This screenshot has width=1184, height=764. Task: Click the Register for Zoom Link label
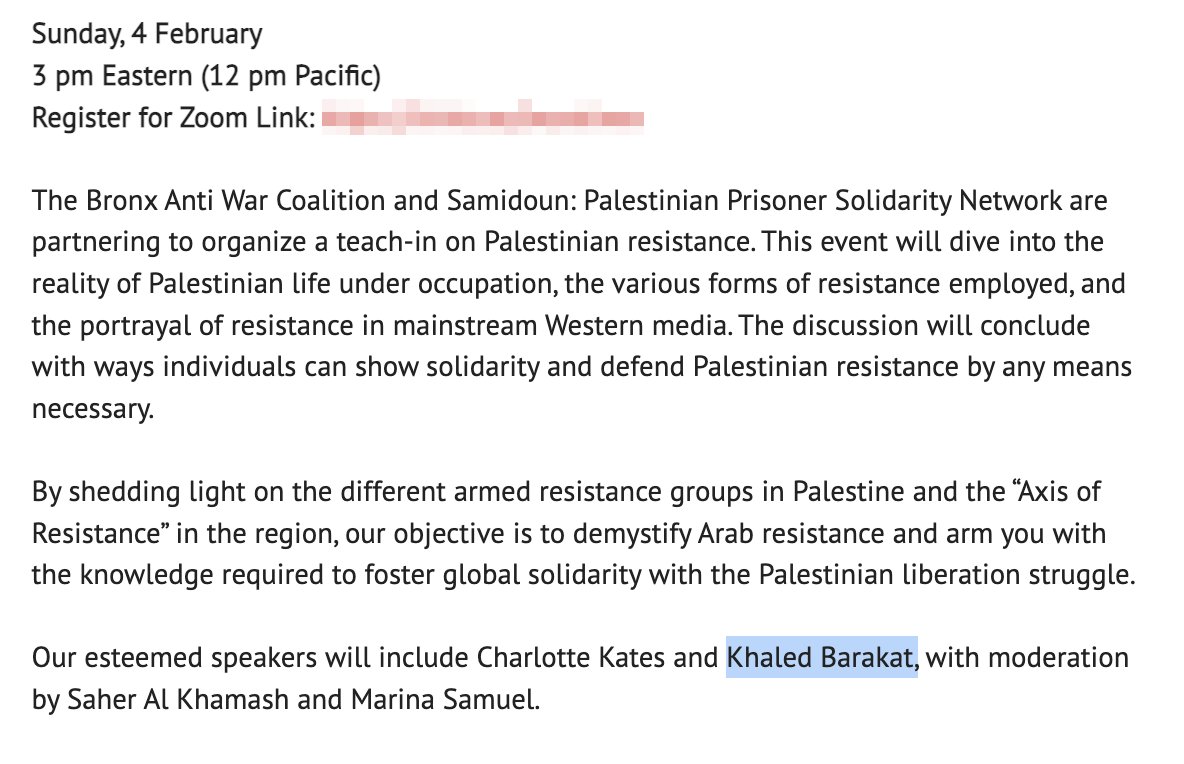point(174,119)
